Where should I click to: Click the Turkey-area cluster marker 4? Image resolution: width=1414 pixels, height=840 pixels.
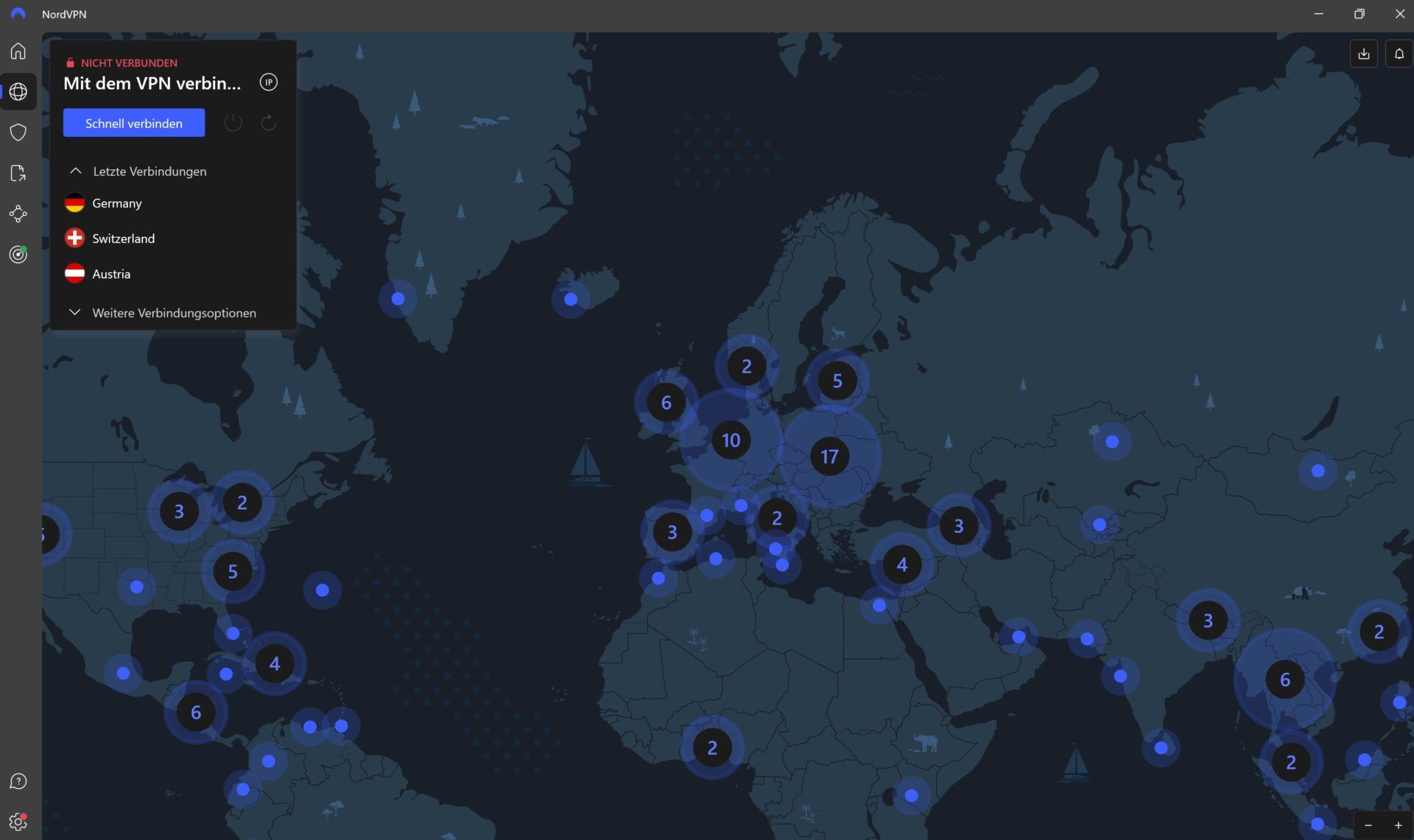[x=901, y=565]
